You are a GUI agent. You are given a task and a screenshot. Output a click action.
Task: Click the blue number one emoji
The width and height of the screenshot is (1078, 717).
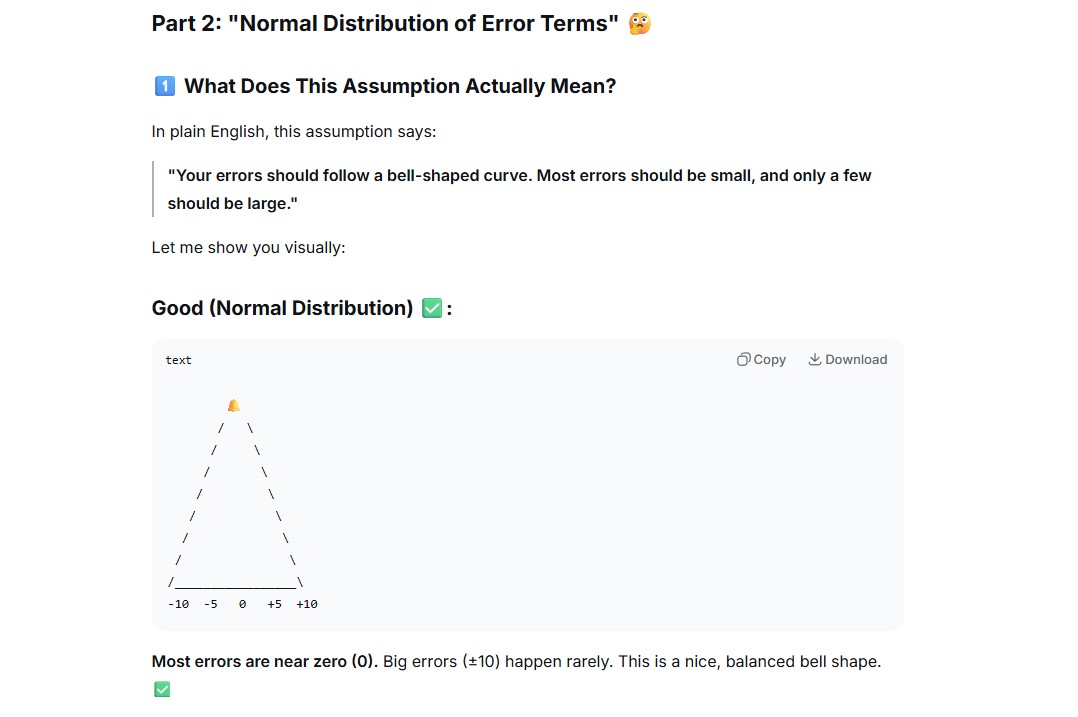point(164,86)
